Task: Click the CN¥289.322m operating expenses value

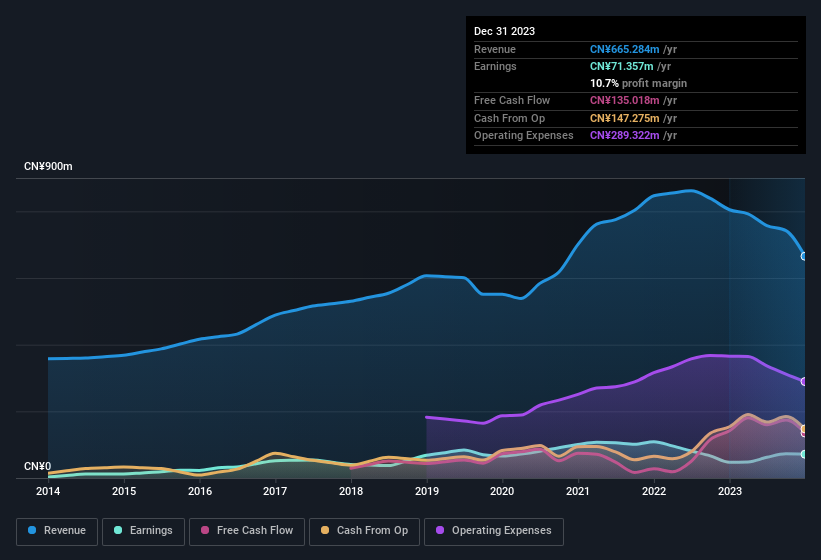Action: [625, 136]
